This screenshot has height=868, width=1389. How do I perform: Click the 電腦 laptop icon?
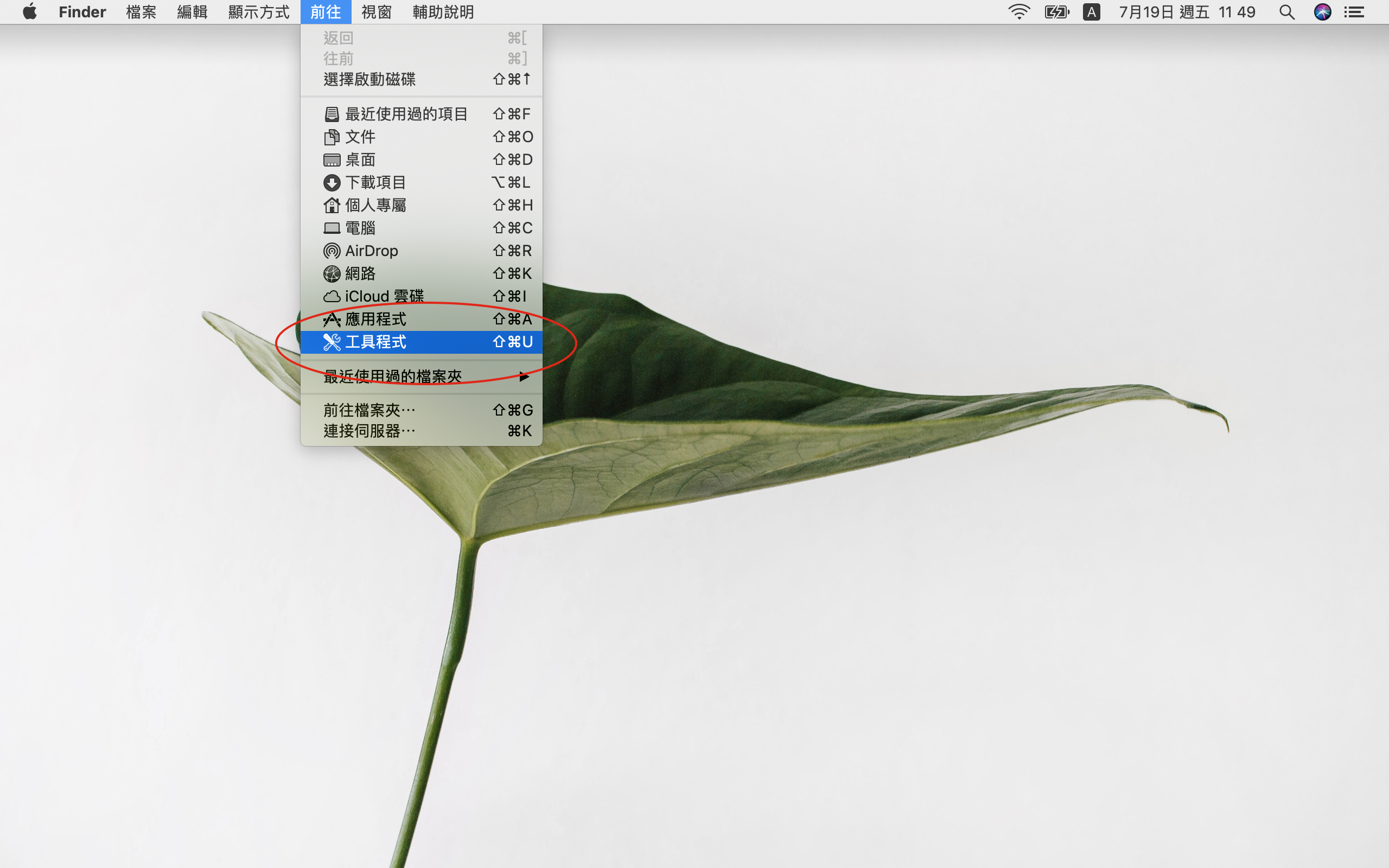click(x=332, y=228)
